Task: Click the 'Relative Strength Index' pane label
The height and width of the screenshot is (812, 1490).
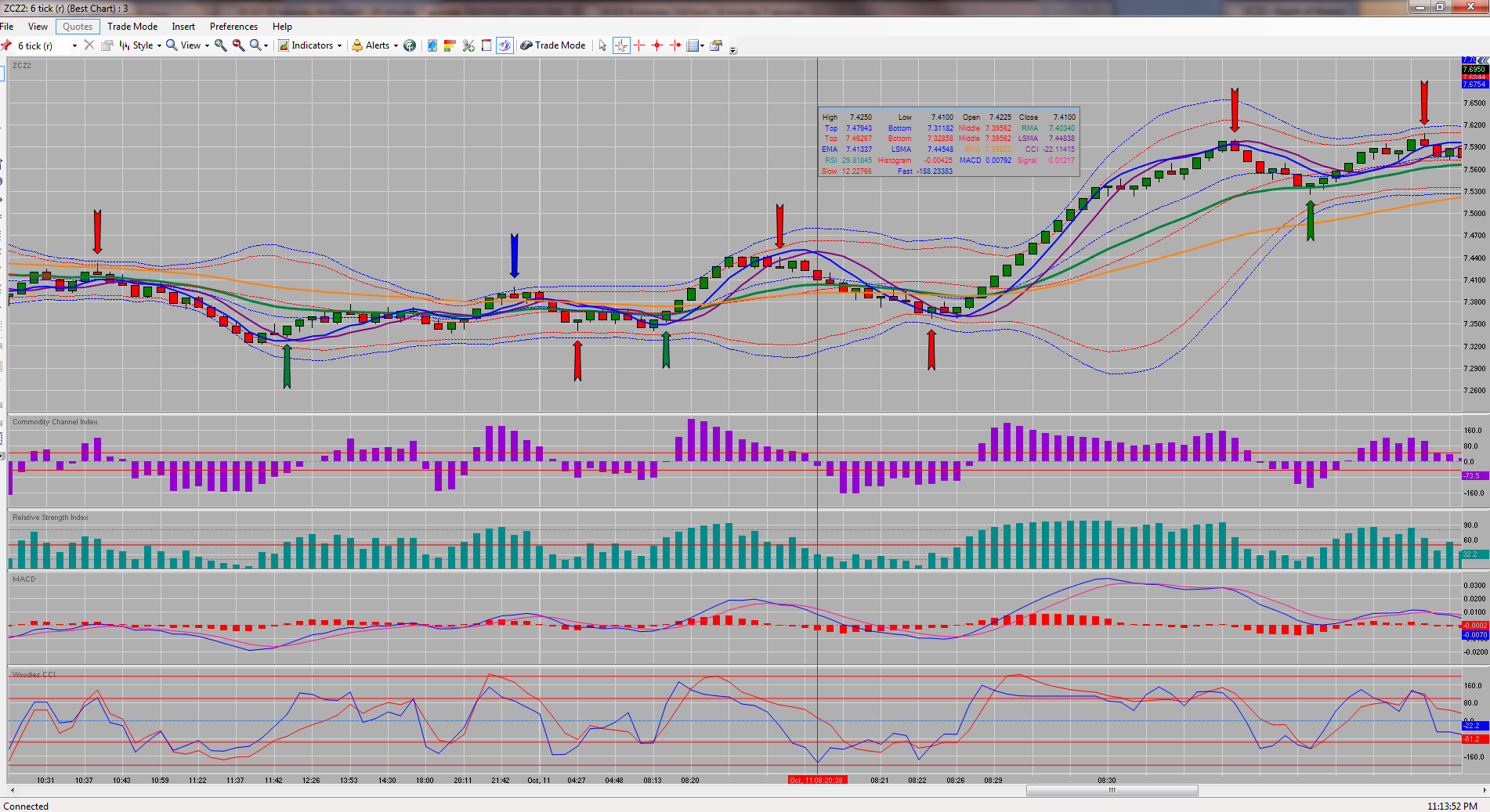Action: pos(50,518)
